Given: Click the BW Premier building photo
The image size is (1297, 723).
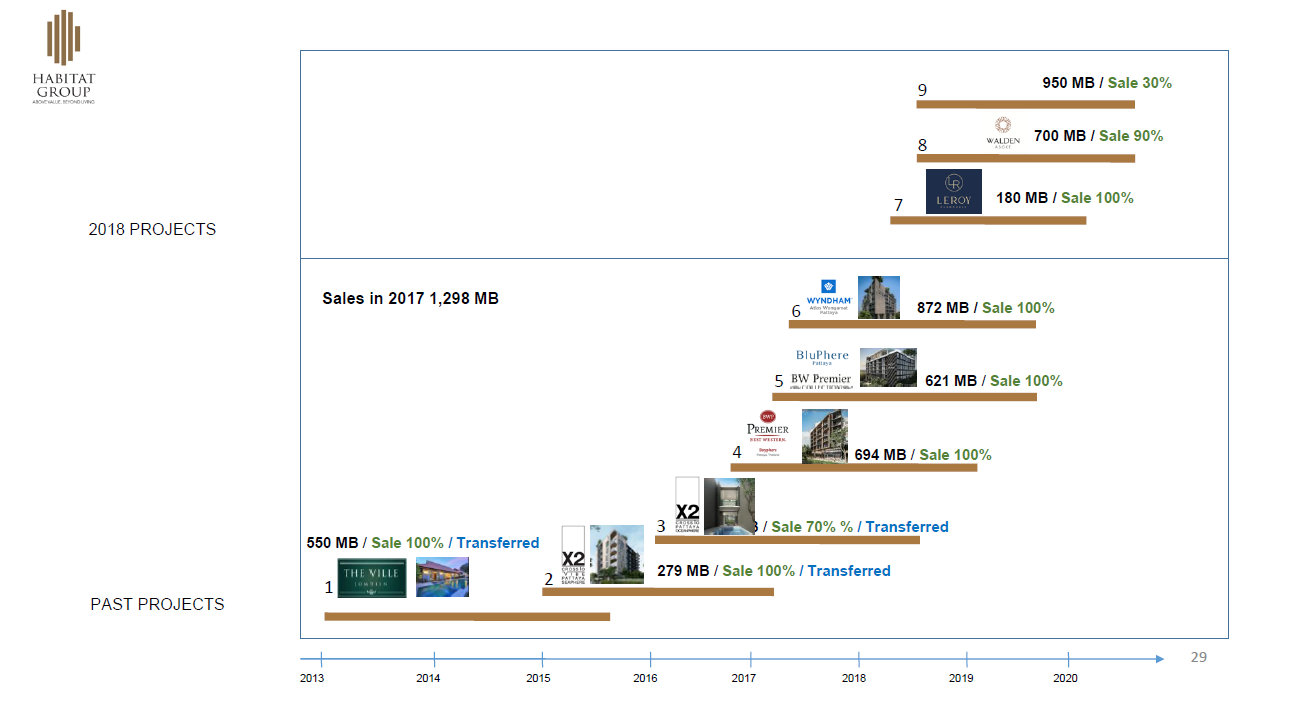Looking at the screenshot, I should click(888, 367).
